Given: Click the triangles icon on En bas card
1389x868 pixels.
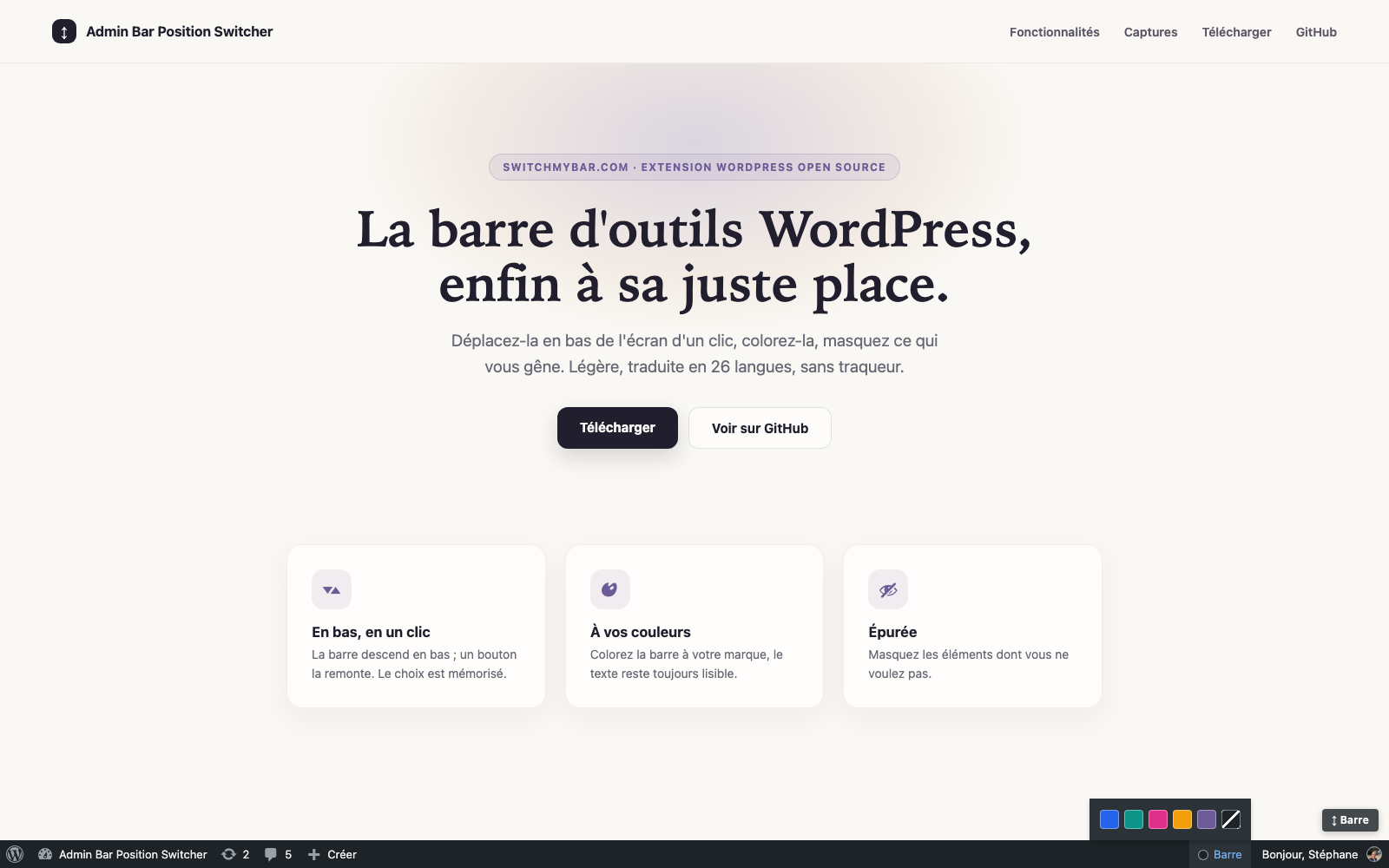Looking at the screenshot, I should pyautogui.click(x=332, y=589).
